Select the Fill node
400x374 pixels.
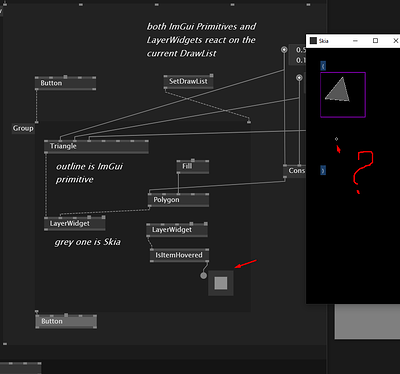point(193,166)
